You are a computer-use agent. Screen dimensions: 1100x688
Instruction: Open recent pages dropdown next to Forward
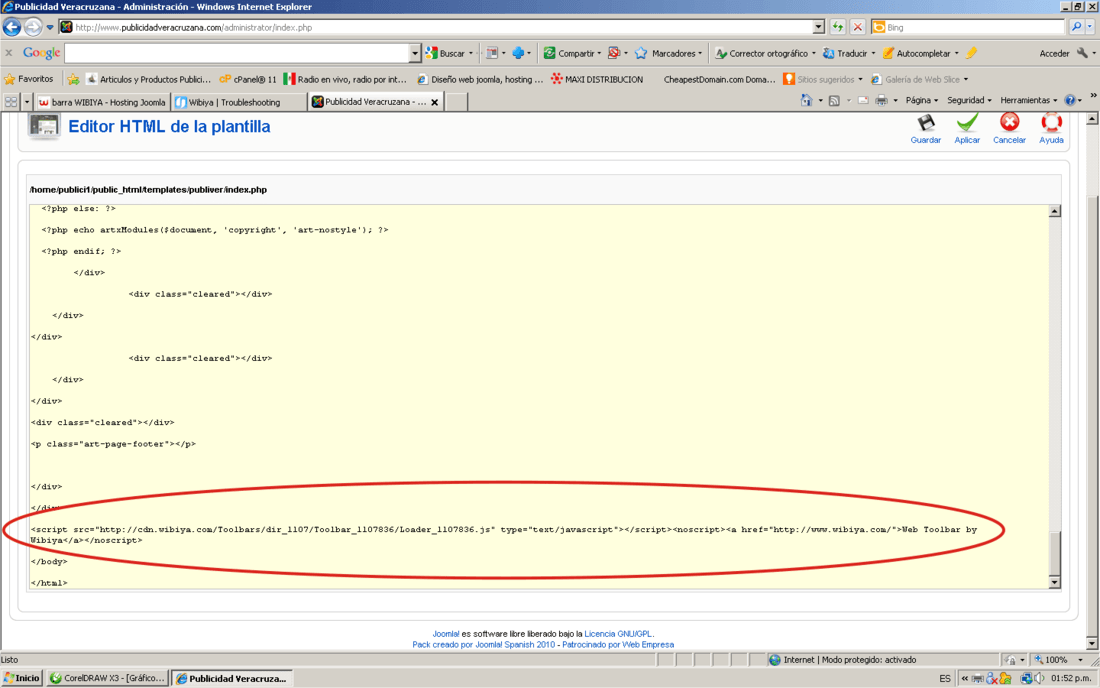coord(50,27)
